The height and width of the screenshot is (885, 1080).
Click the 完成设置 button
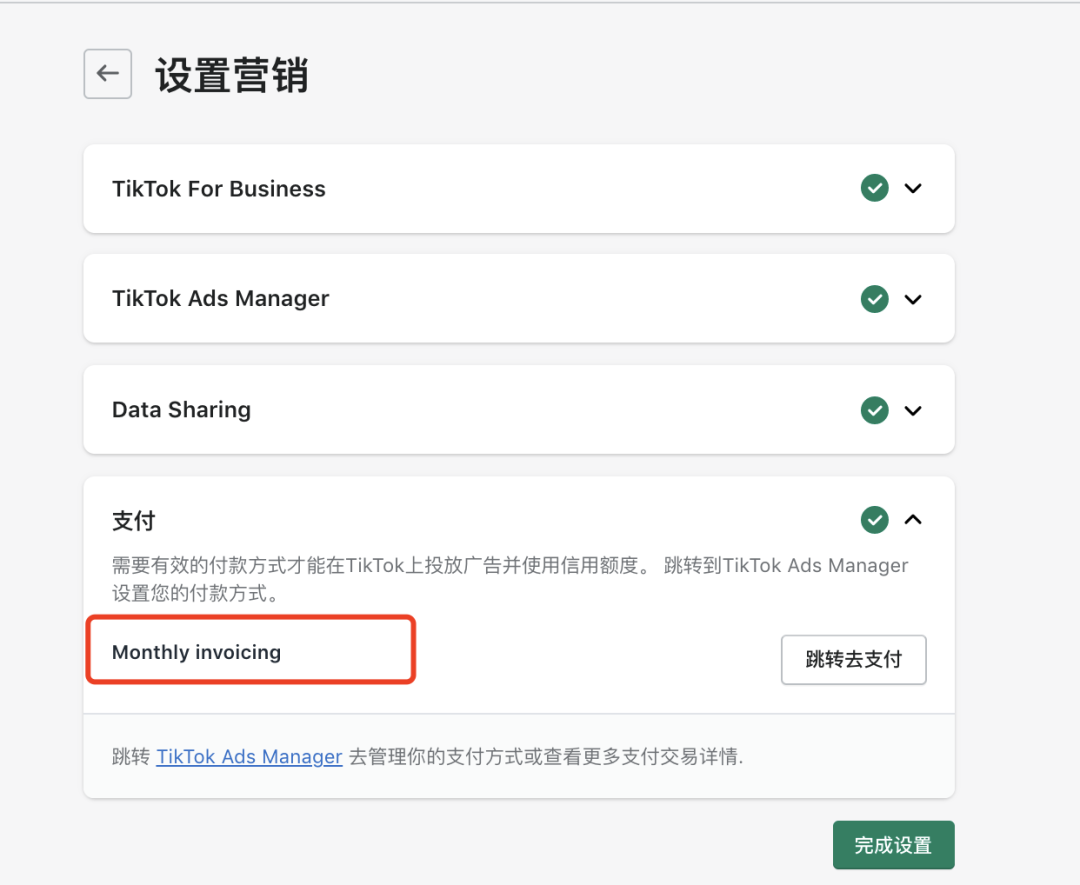893,845
